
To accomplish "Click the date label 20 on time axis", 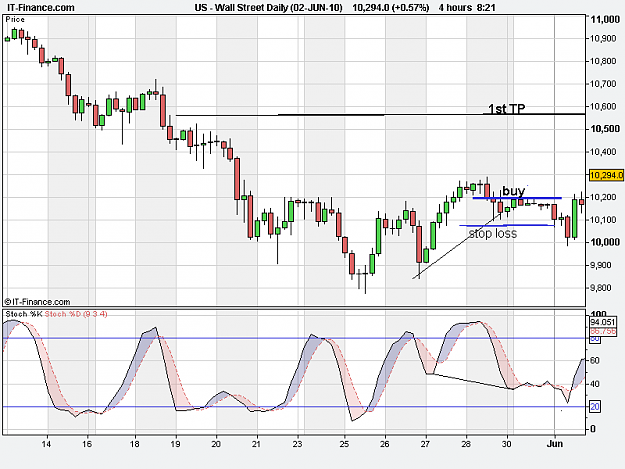I will point(216,444).
